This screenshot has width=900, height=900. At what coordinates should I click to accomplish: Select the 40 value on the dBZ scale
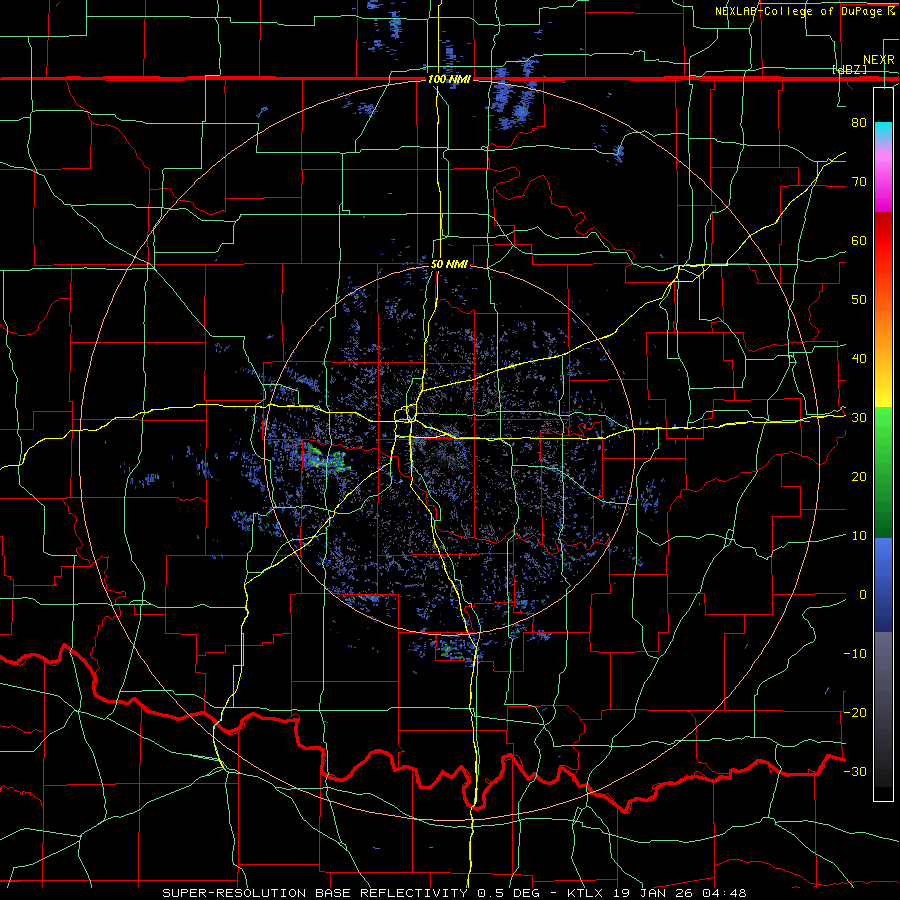(x=859, y=358)
